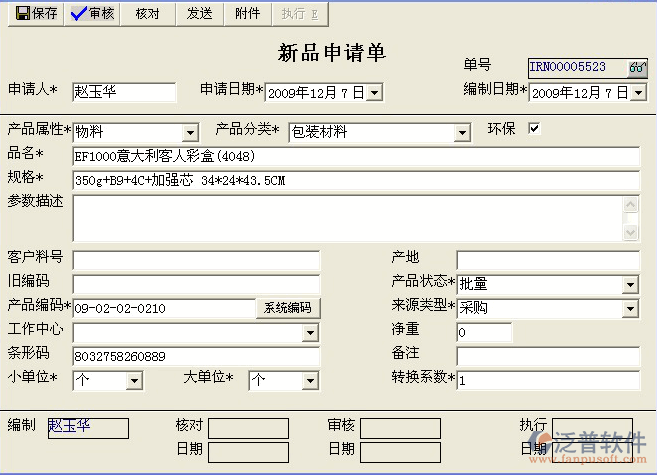Screen dimensions: 657x475
Task: Expand the 产品状态 dropdown
Action: (630, 285)
